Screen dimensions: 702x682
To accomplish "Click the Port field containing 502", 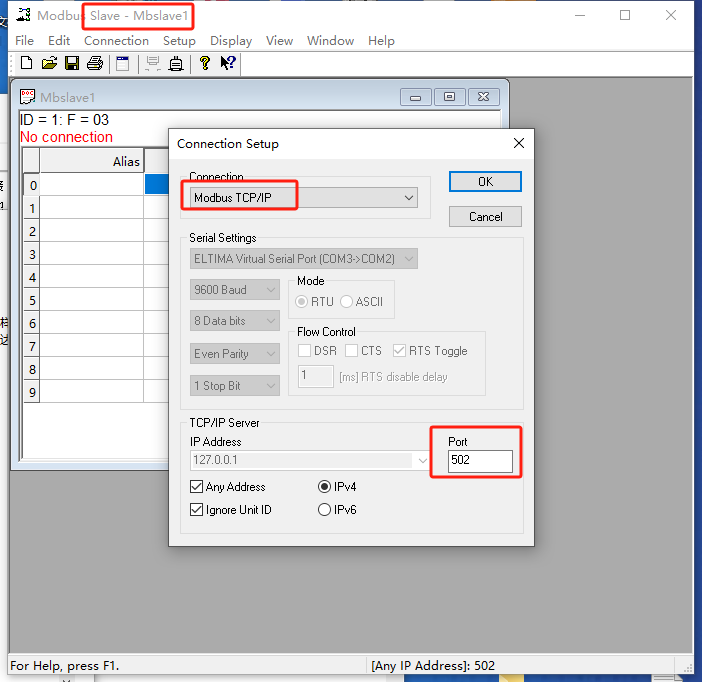I will tap(480, 461).
